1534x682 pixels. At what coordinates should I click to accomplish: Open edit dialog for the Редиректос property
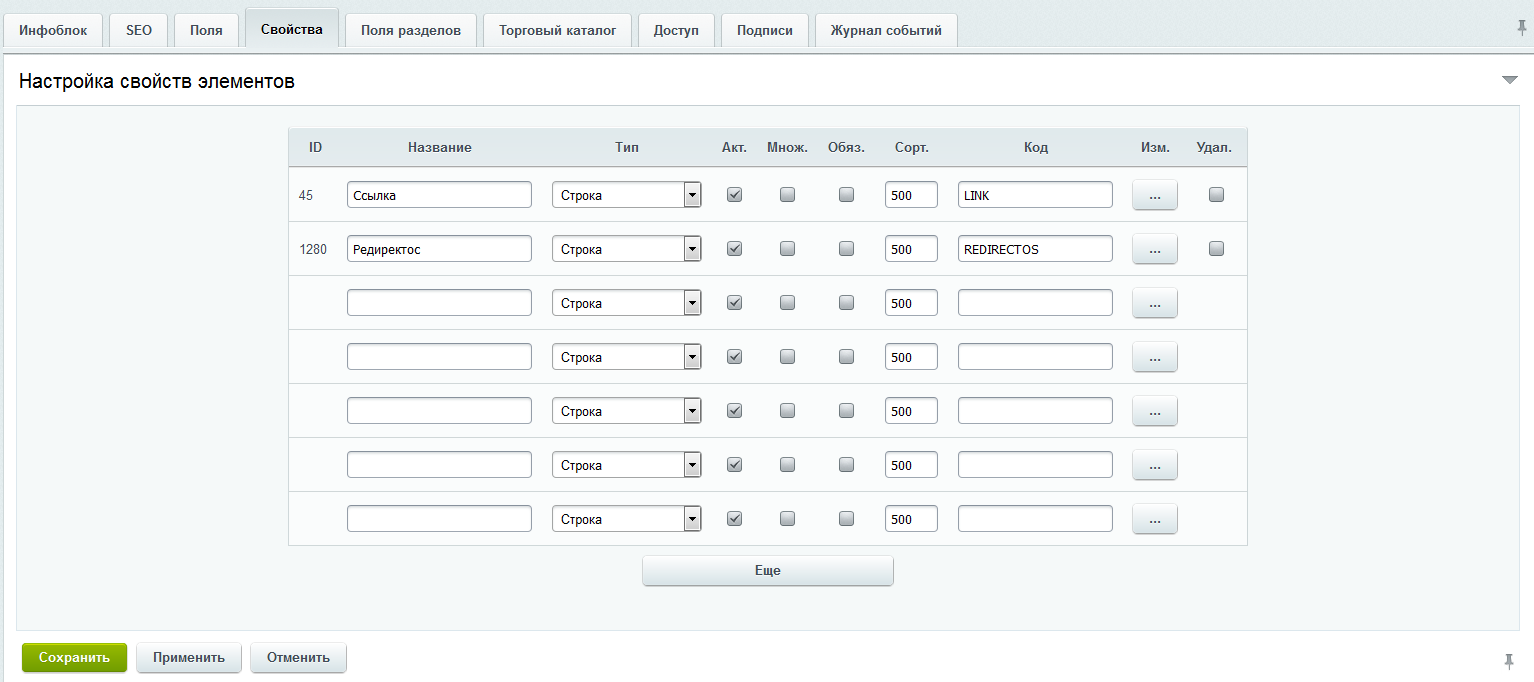pyautogui.click(x=1154, y=249)
